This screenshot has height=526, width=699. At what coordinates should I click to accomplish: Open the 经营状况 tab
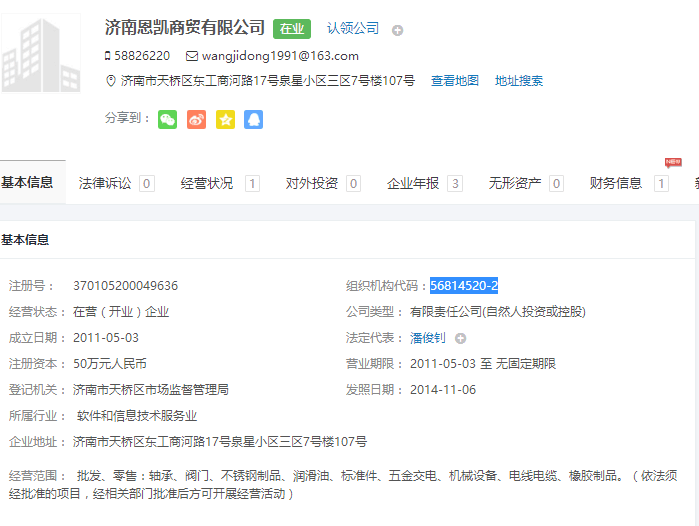click(207, 183)
